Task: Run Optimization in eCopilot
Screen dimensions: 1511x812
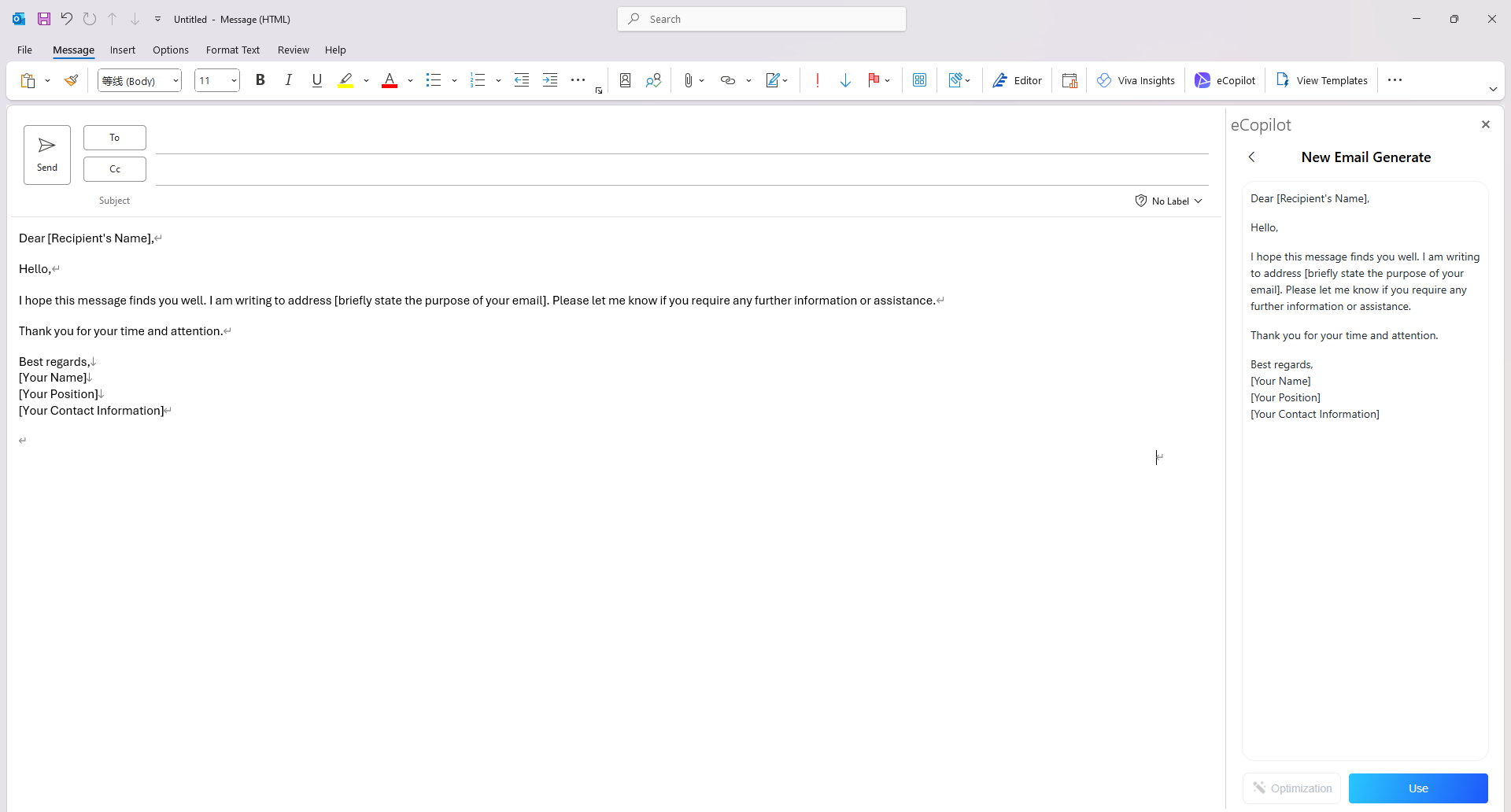Action: point(1291,788)
